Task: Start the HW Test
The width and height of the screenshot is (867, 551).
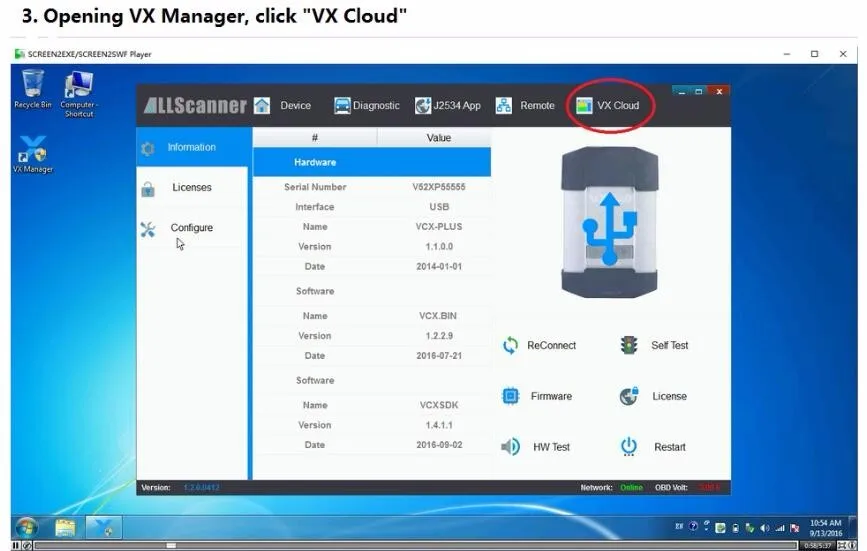Action: tap(535, 447)
